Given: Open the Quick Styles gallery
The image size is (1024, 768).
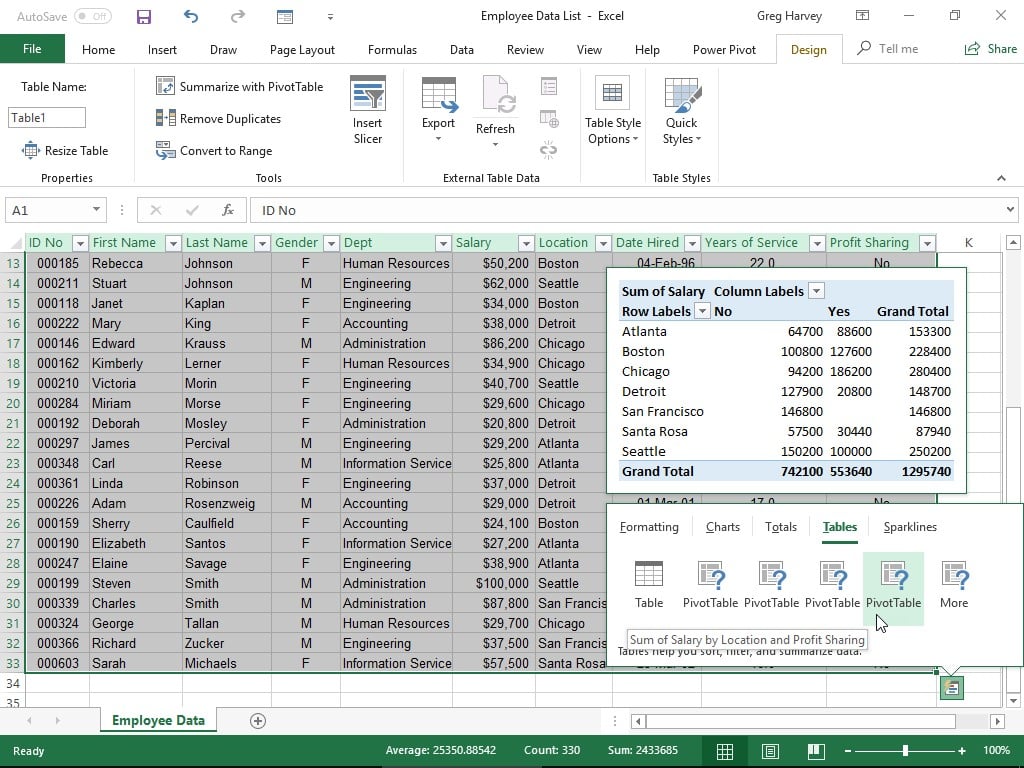Looking at the screenshot, I should coord(681,110).
